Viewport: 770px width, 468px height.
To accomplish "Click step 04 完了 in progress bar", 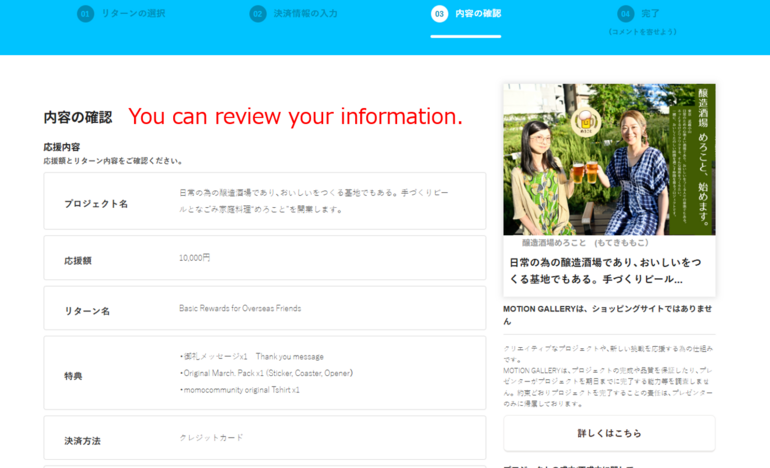I will (x=638, y=14).
